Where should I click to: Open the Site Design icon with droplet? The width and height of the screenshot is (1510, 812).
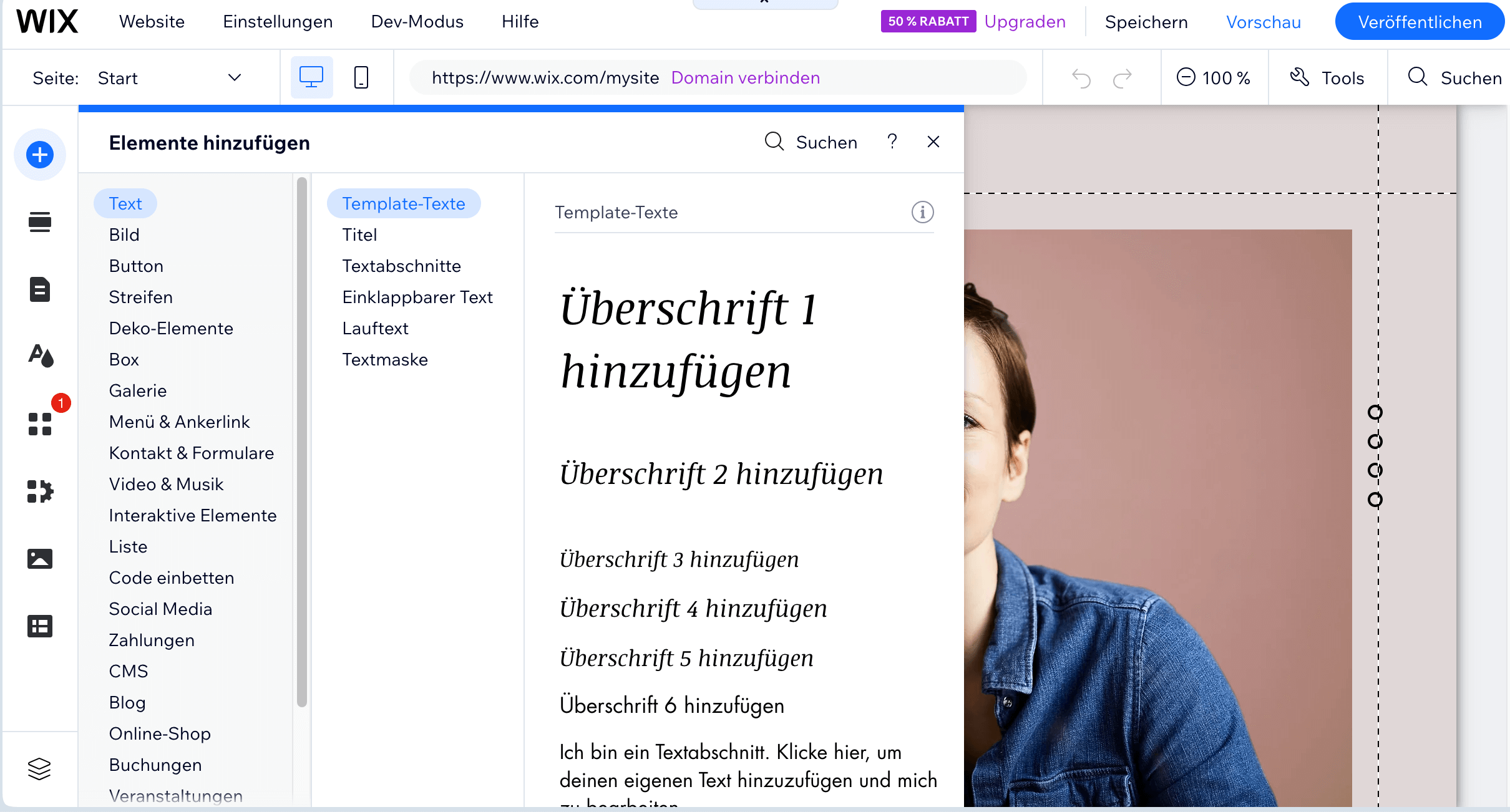pos(41,355)
